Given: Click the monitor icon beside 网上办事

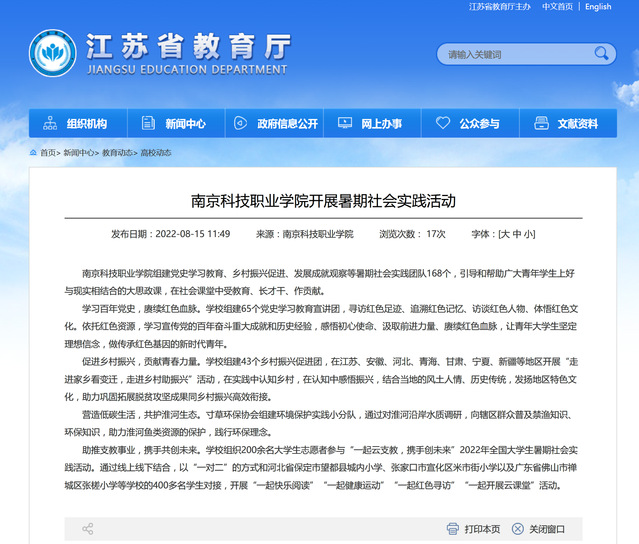Looking at the screenshot, I should tap(346, 124).
